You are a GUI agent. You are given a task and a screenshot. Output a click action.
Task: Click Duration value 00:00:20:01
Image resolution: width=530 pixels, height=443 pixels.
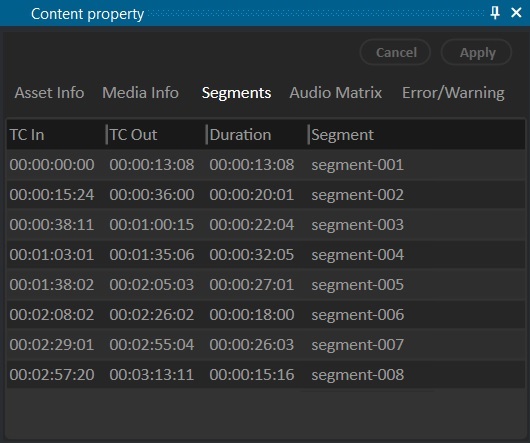252,195
